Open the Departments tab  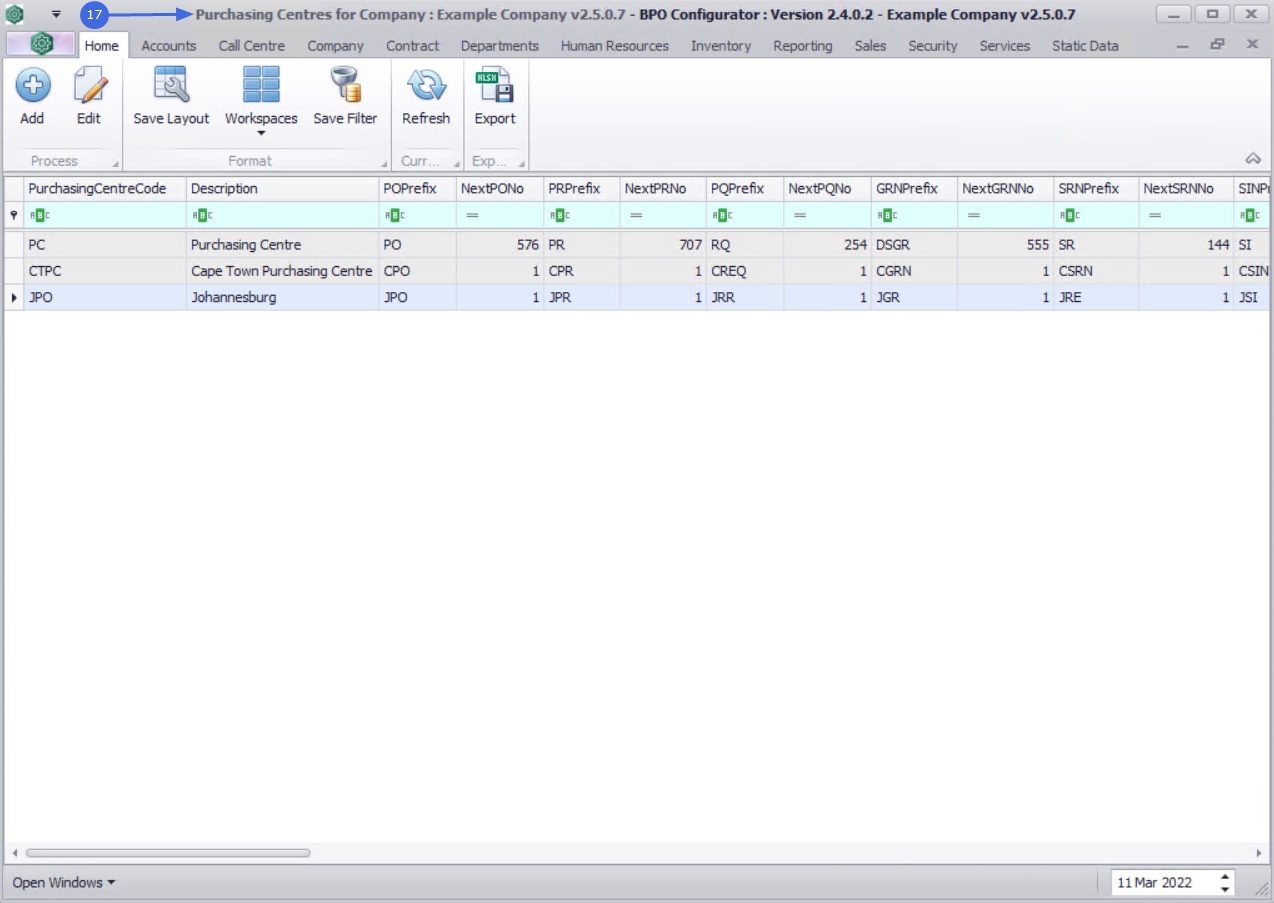[x=500, y=45]
